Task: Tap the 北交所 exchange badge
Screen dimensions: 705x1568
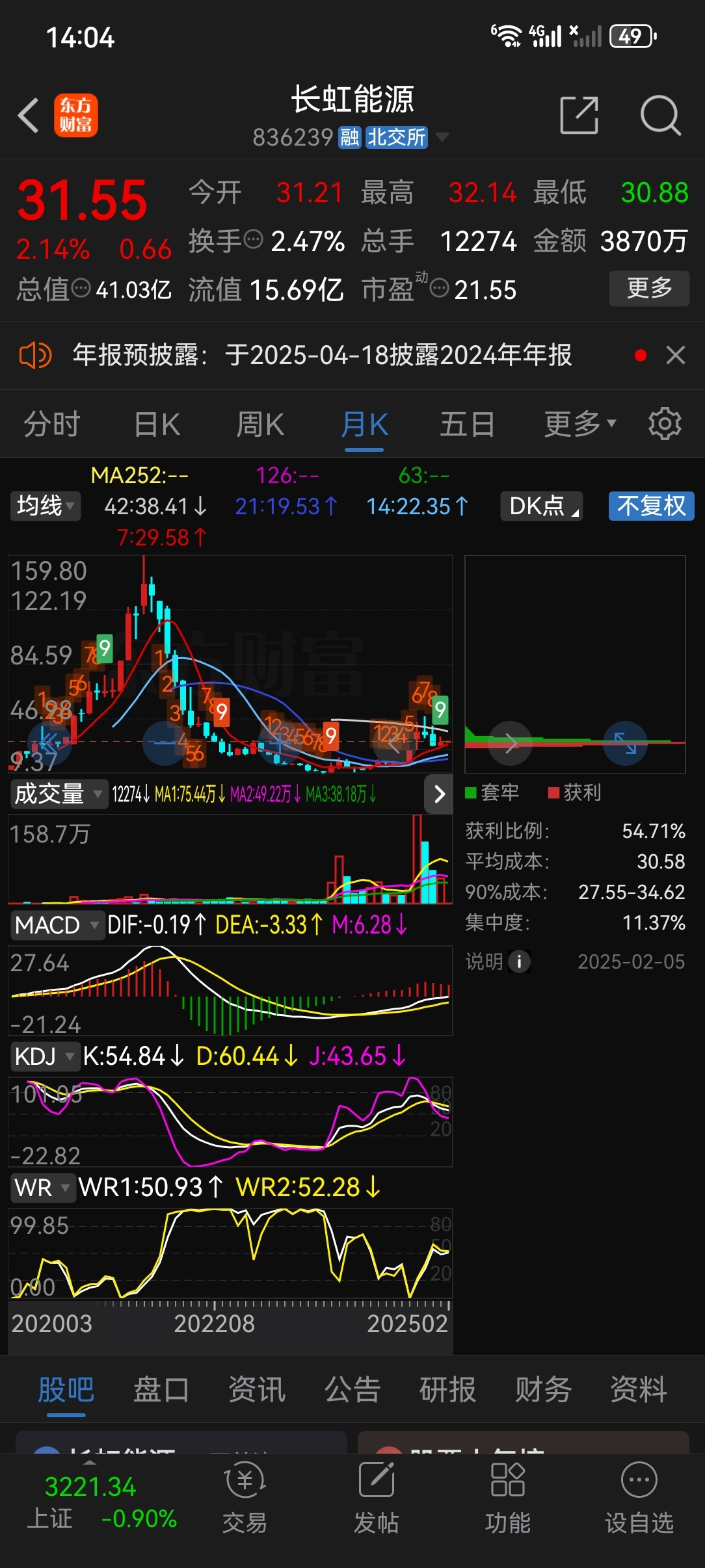Action: tap(396, 137)
